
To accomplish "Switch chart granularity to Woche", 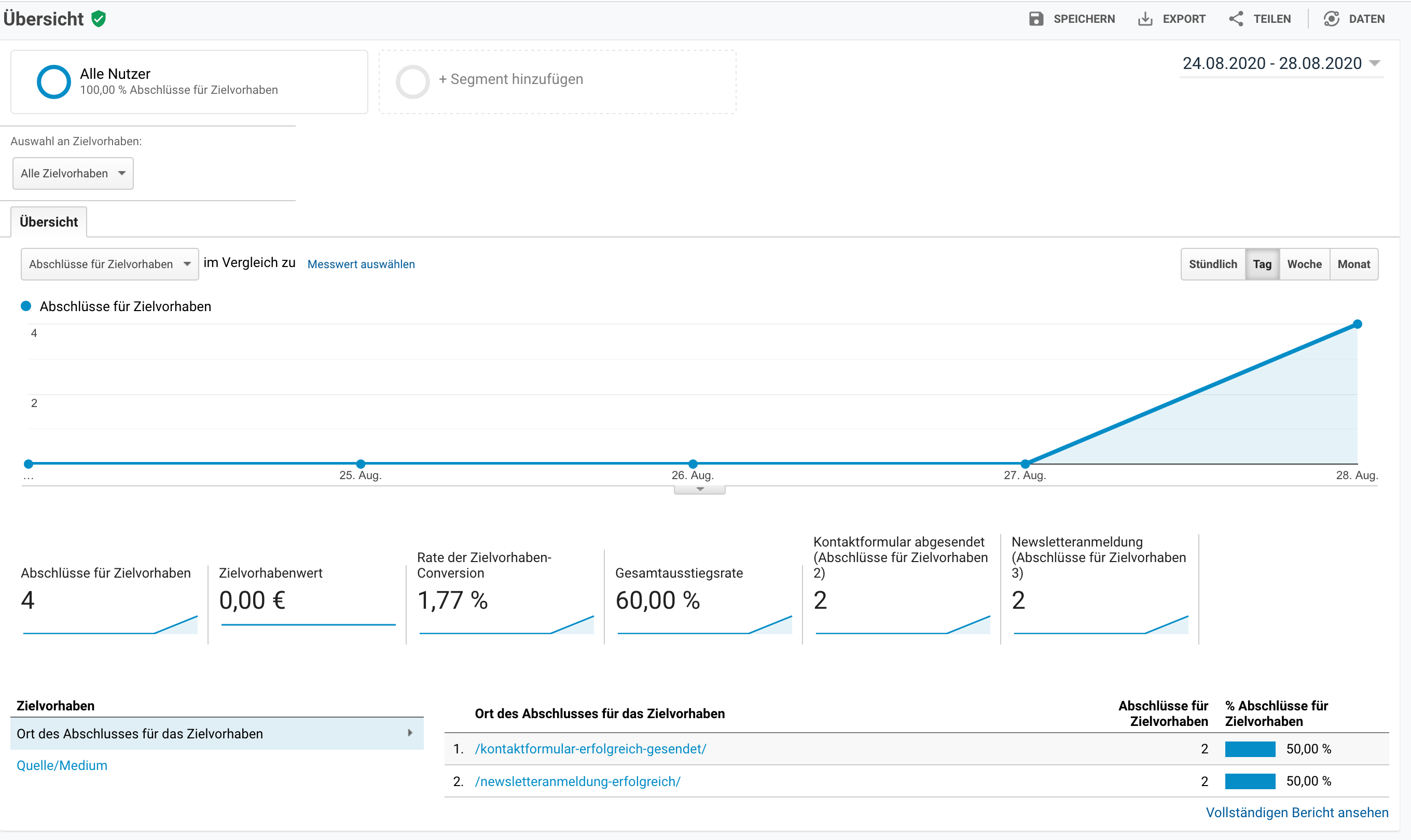I will (1304, 264).
